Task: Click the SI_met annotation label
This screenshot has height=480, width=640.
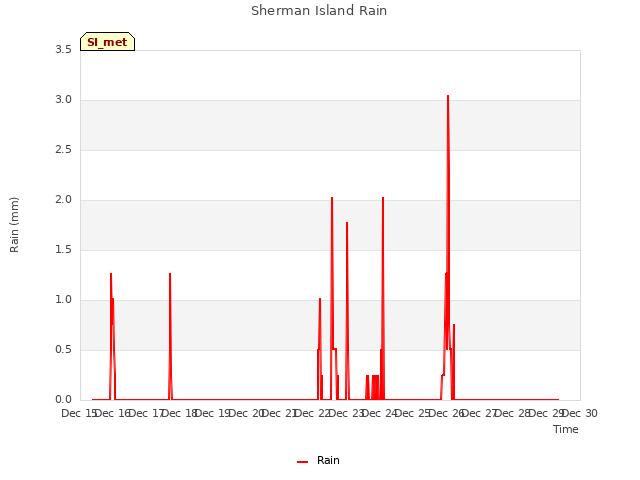Action: coord(107,42)
